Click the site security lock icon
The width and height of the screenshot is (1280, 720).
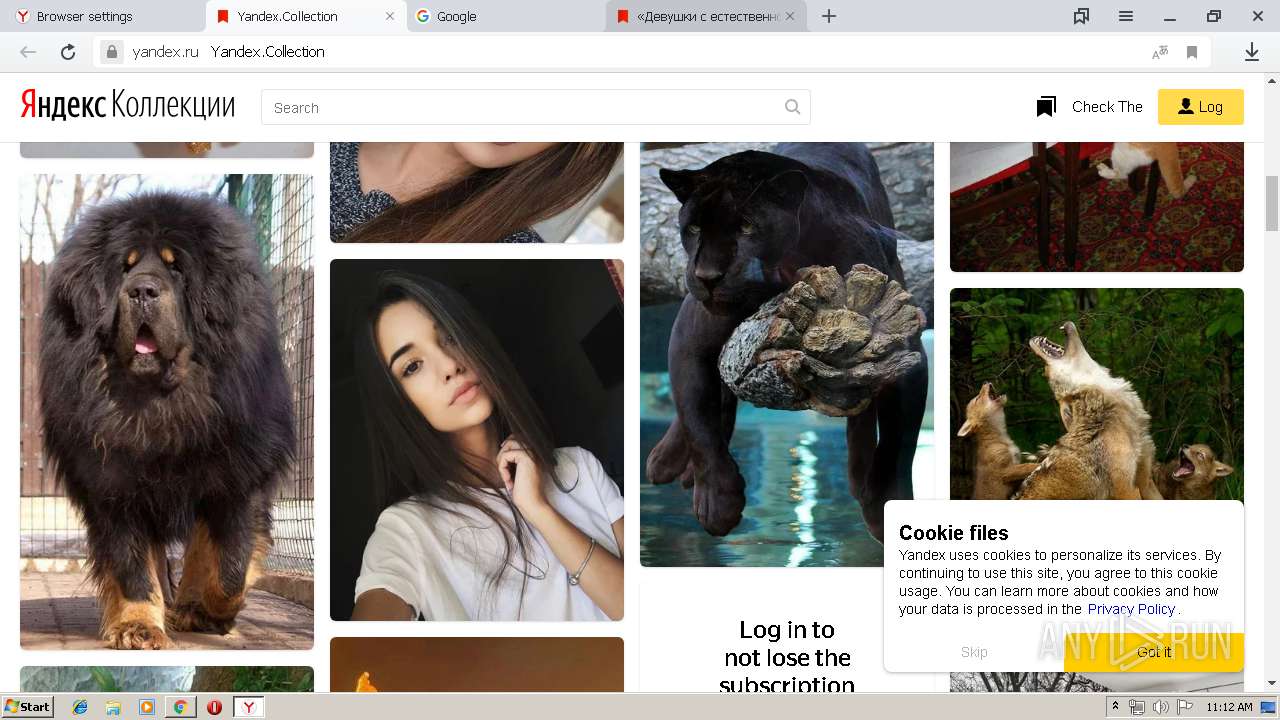click(x=112, y=52)
